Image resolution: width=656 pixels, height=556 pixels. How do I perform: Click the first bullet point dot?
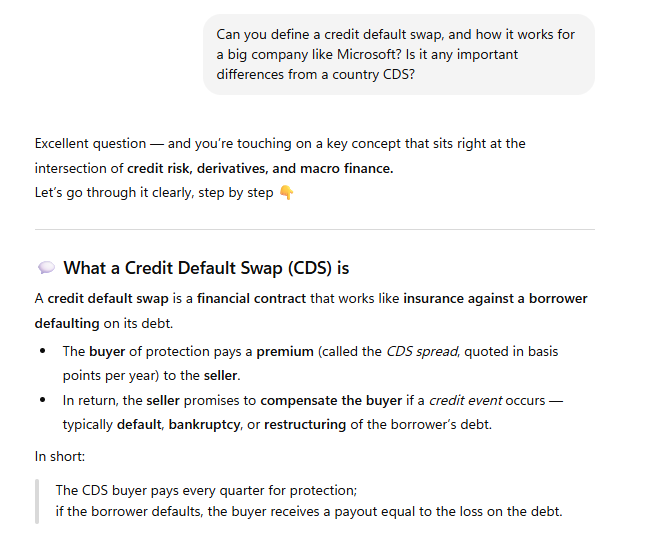coord(43,351)
